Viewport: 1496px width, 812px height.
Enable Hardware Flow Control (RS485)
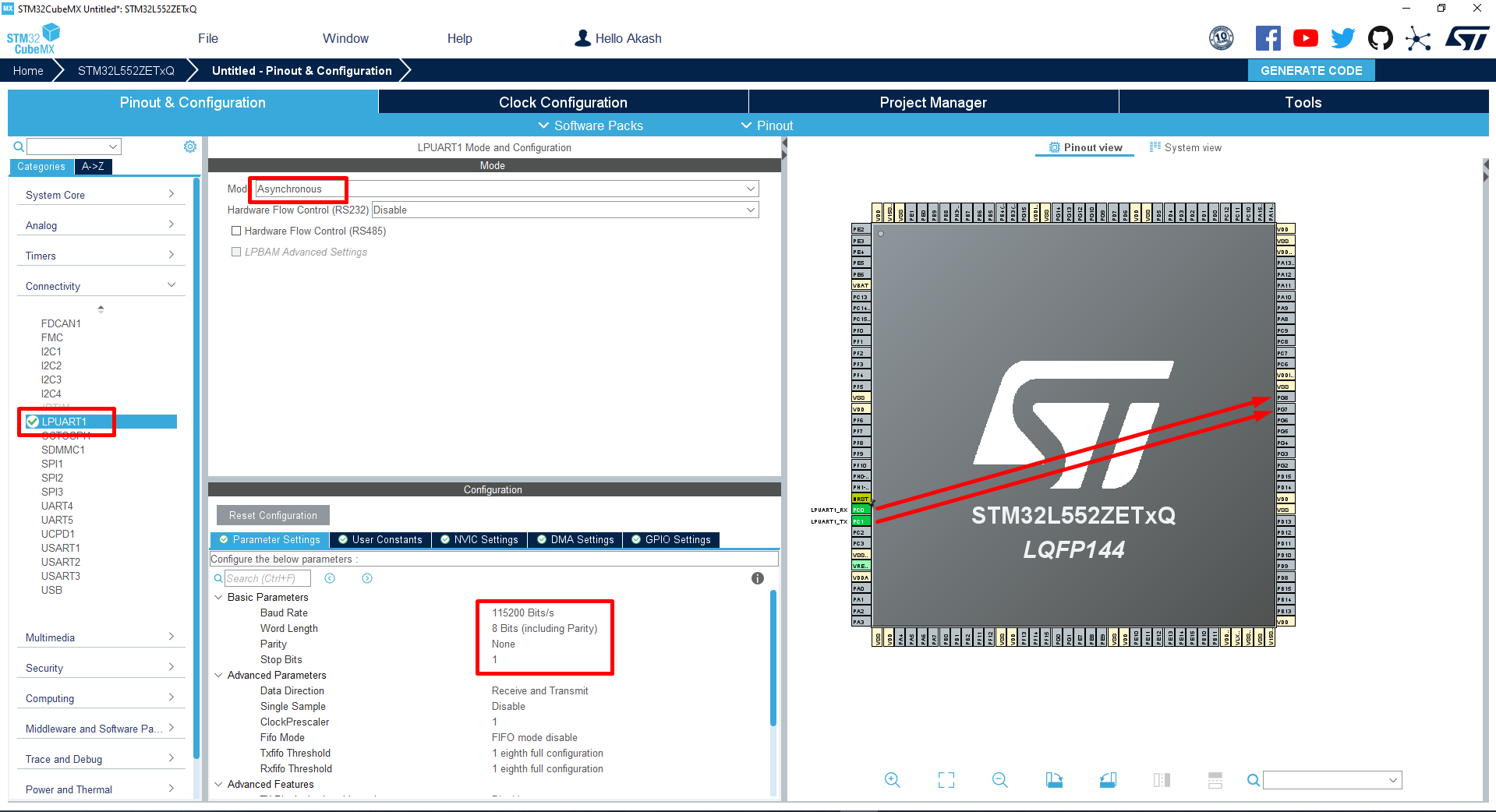[236, 231]
